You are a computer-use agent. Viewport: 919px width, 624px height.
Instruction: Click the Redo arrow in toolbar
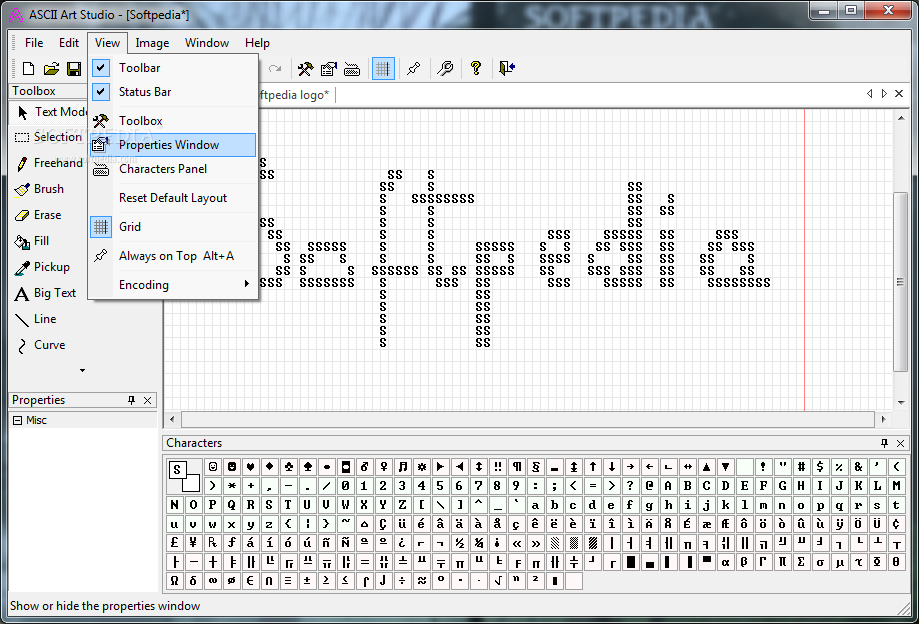tap(275, 69)
